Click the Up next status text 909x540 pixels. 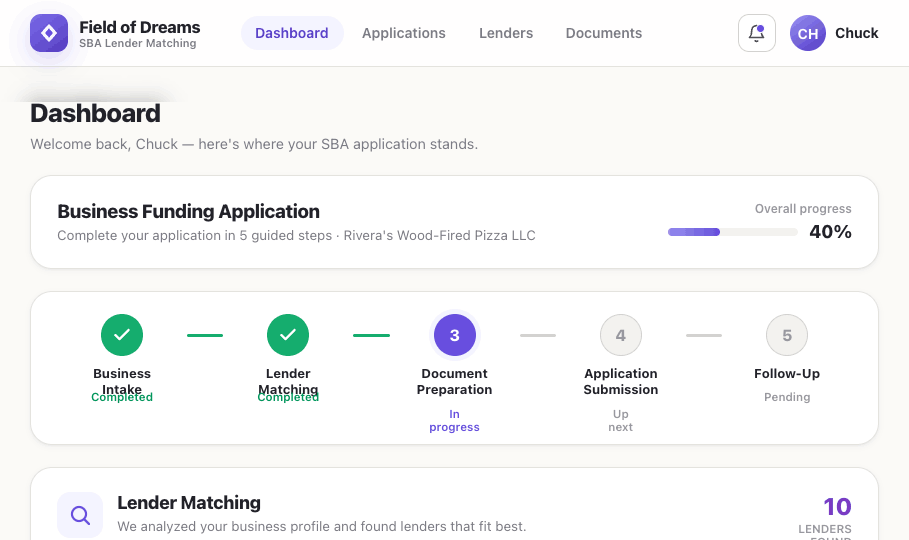[x=621, y=421]
